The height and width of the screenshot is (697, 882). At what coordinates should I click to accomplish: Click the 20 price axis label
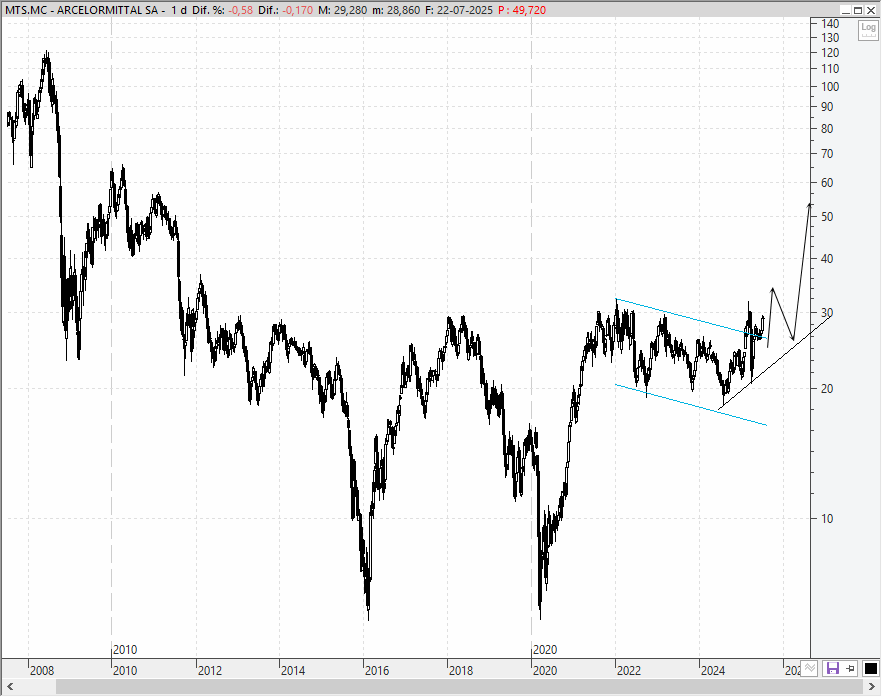827,389
